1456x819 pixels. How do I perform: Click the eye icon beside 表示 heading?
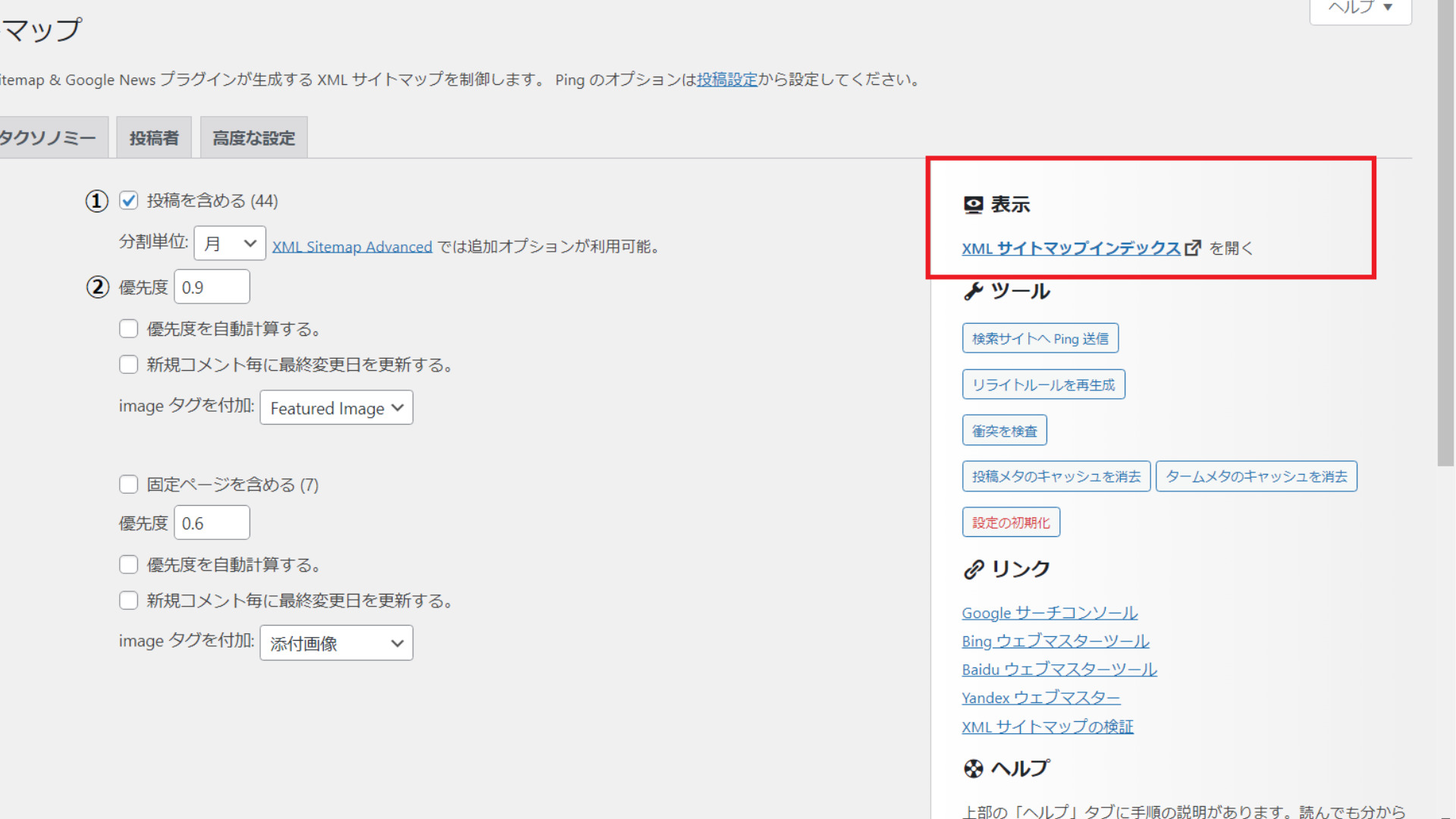(973, 205)
